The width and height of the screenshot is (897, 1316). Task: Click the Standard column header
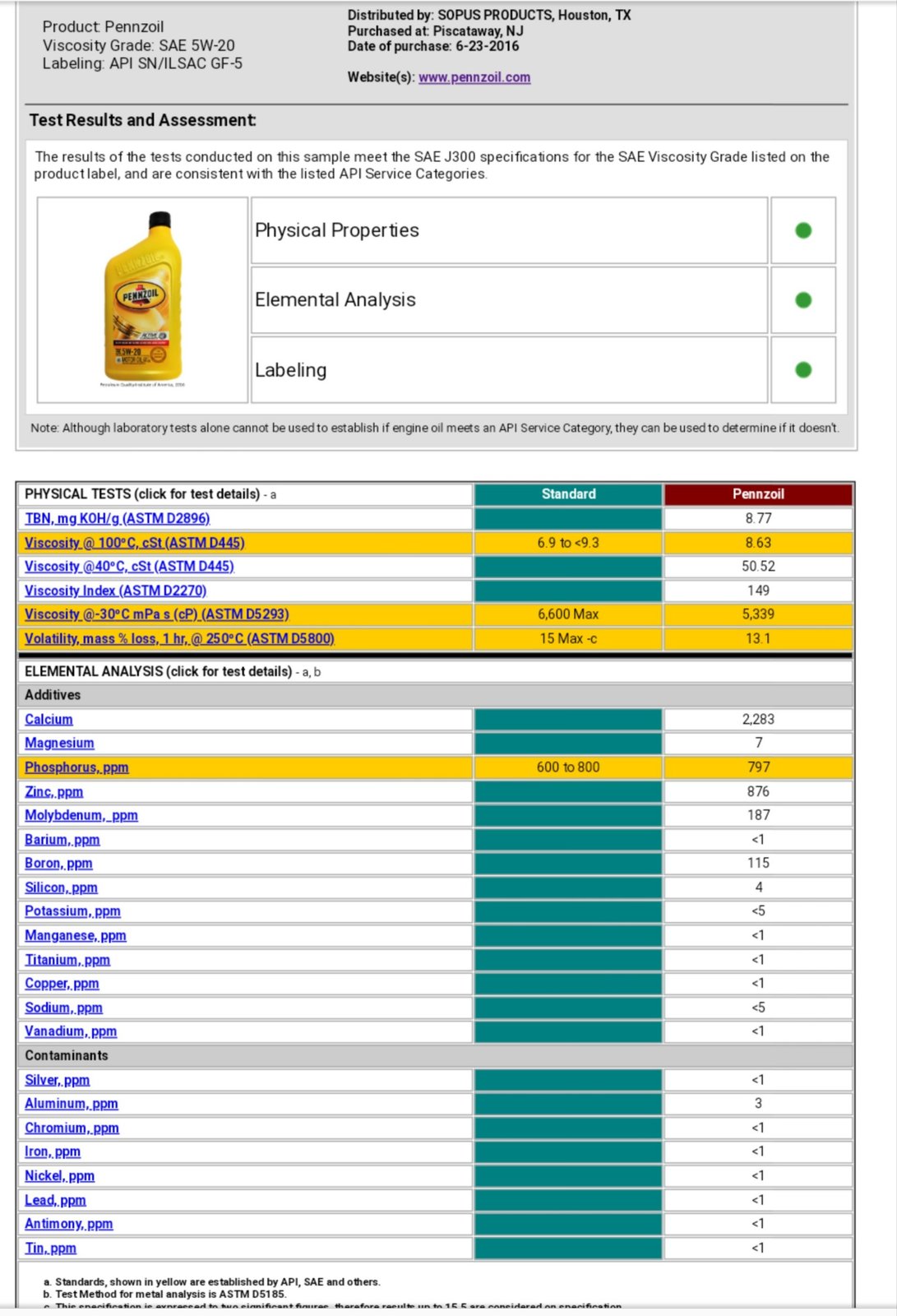click(568, 494)
